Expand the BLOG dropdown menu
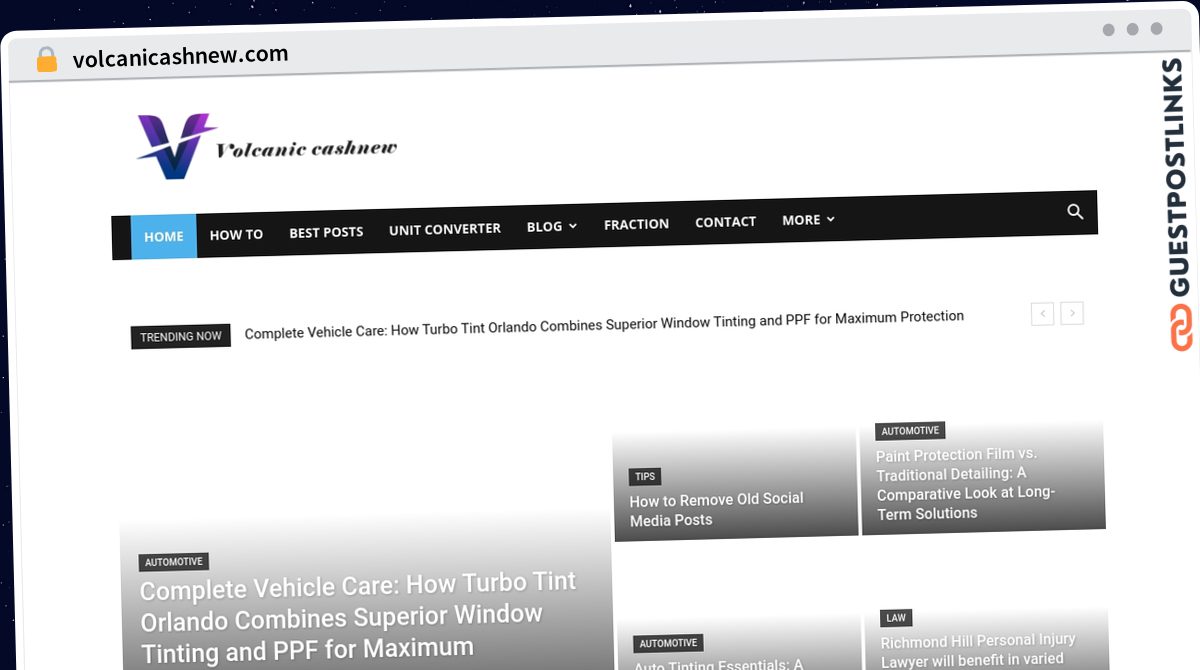The height and width of the screenshot is (670, 1200). [552, 226]
